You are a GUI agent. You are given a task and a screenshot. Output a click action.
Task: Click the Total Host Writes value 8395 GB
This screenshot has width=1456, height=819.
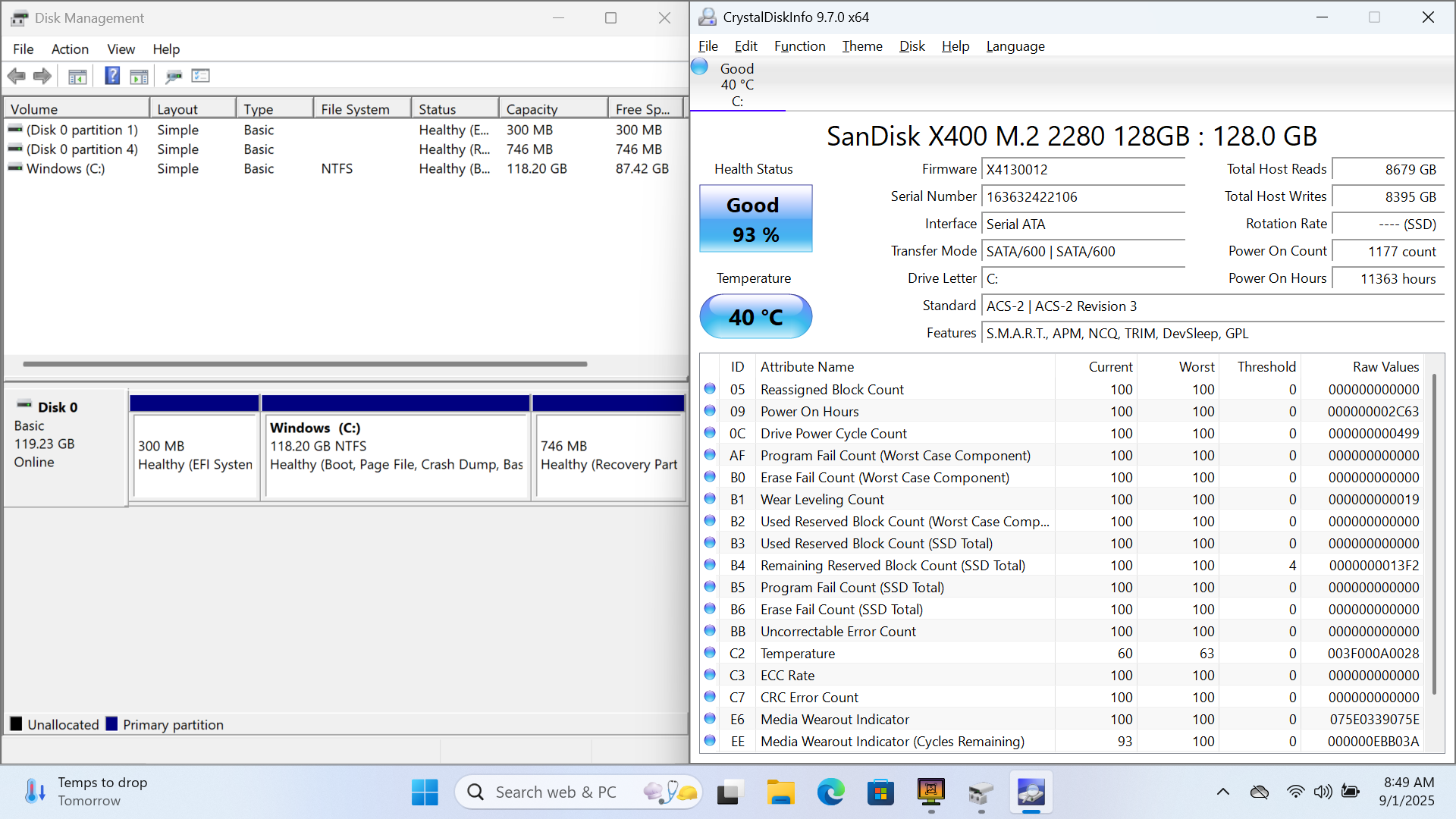click(1388, 197)
